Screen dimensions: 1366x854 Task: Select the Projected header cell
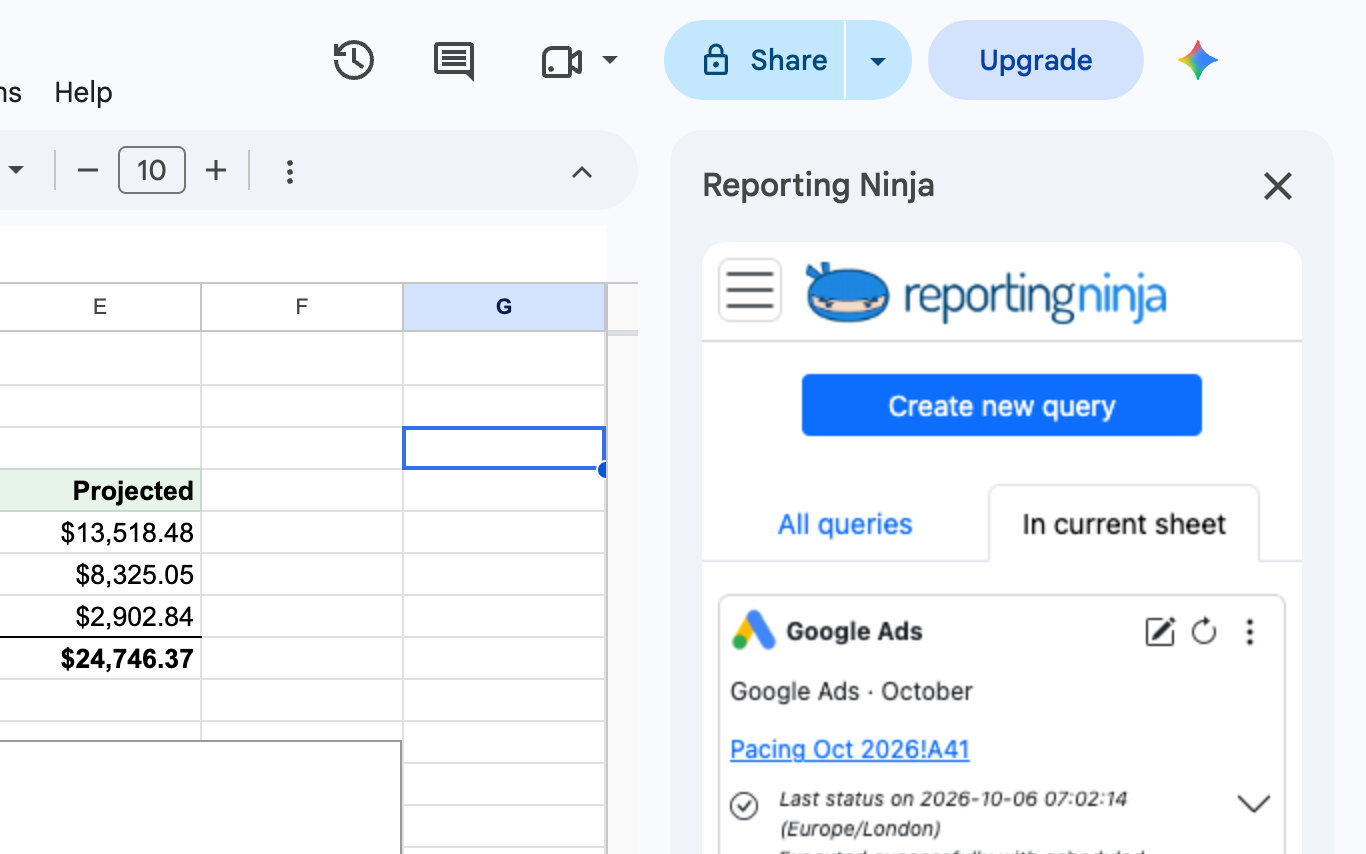tap(100, 491)
